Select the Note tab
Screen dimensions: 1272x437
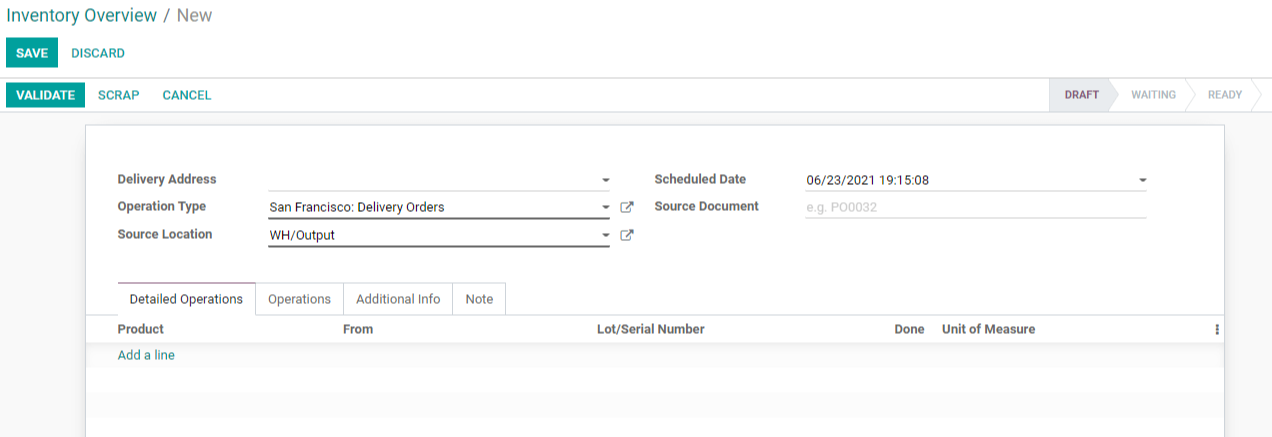pyautogui.click(x=479, y=299)
